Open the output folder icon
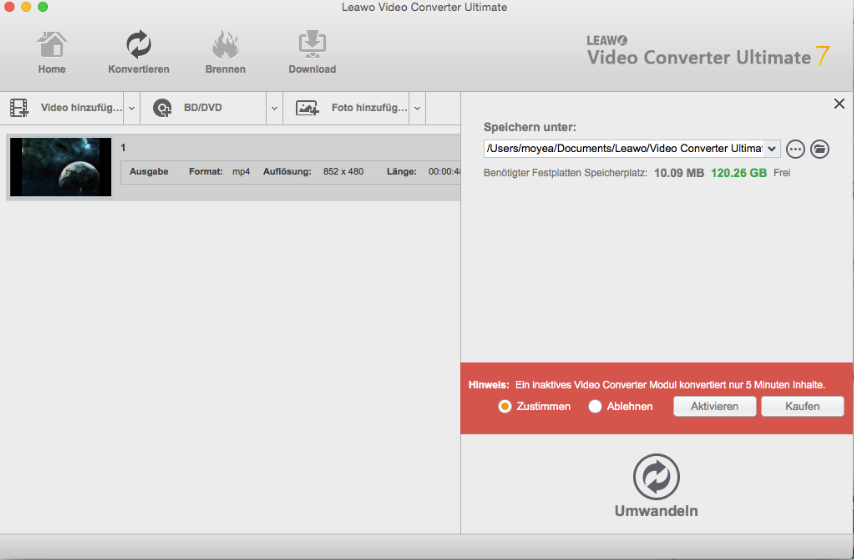This screenshot has height=560, width=854. click(x=819, y=149)
